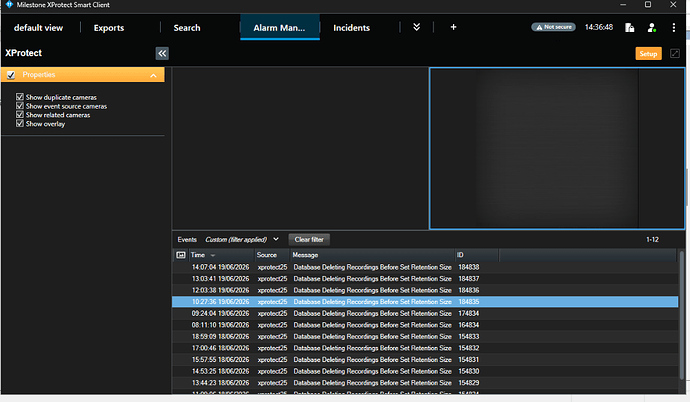Select event row with ID 154831
This screenshot has width=690, height=402.
(425, 360)
